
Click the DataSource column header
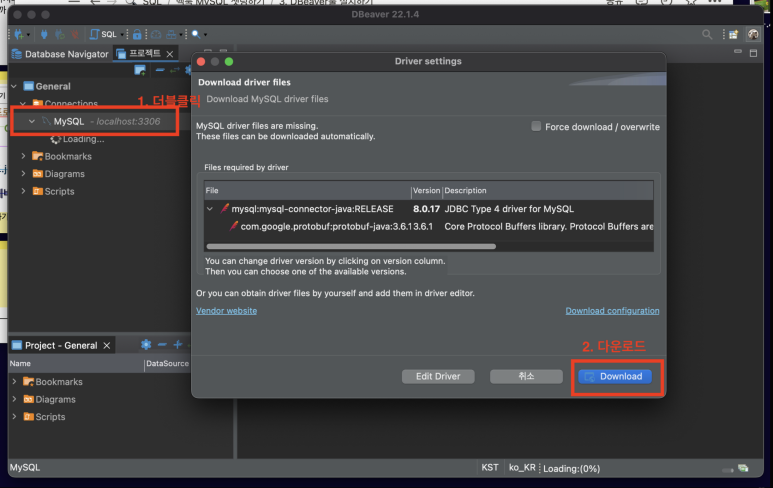[x=167, y=364]
